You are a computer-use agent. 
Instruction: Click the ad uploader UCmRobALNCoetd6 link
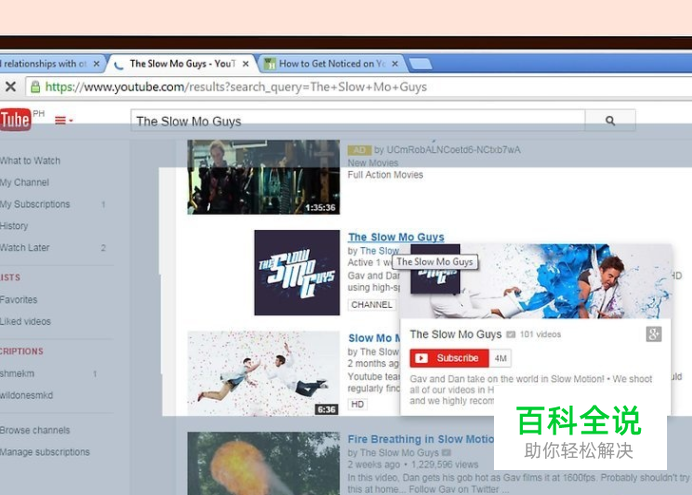[453, 150]
